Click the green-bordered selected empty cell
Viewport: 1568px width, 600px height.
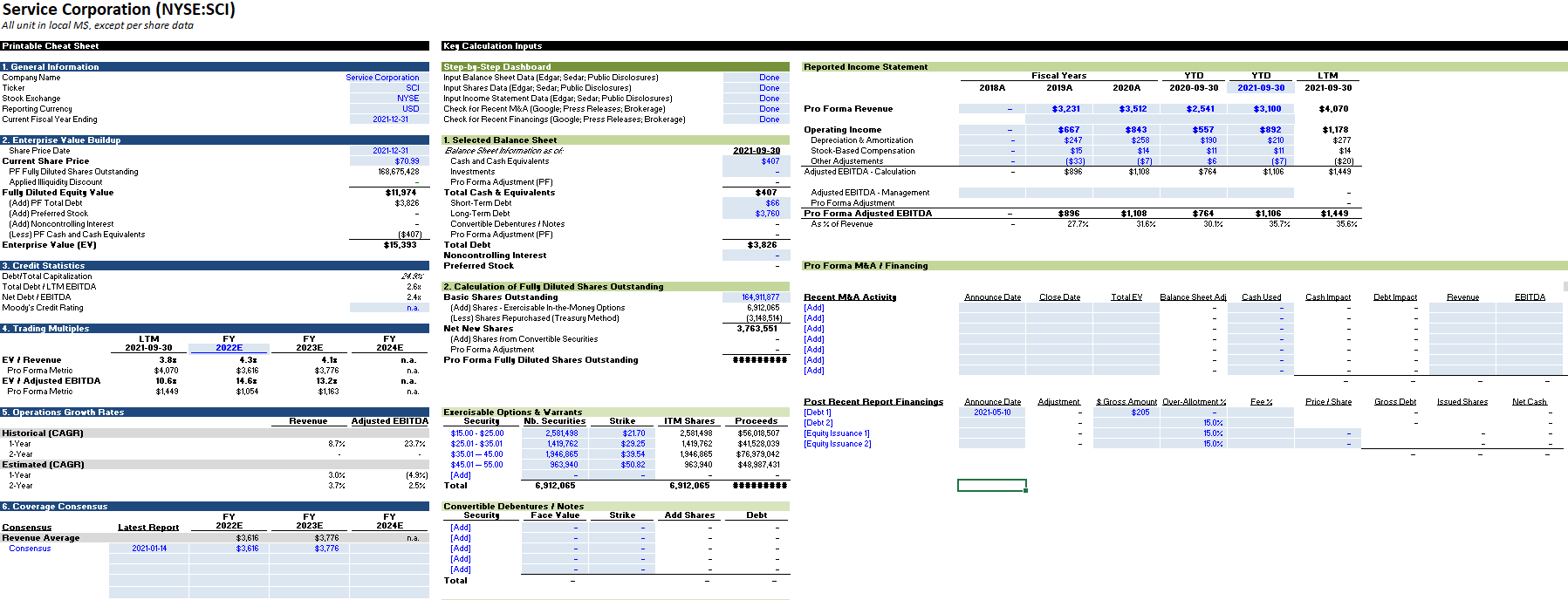tap(992, 485)
